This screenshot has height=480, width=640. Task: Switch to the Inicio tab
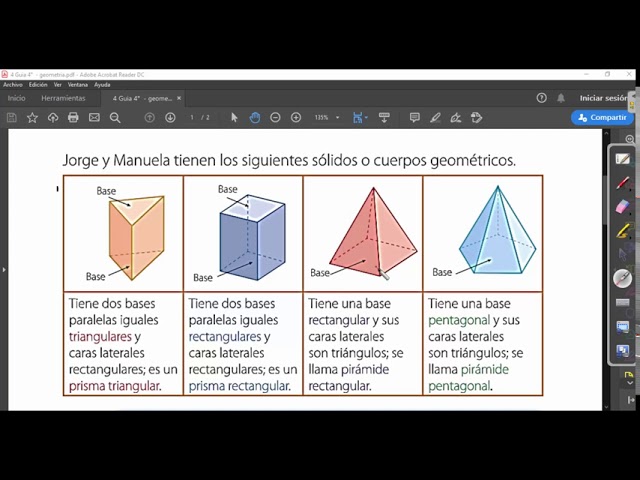pos(16,98)
